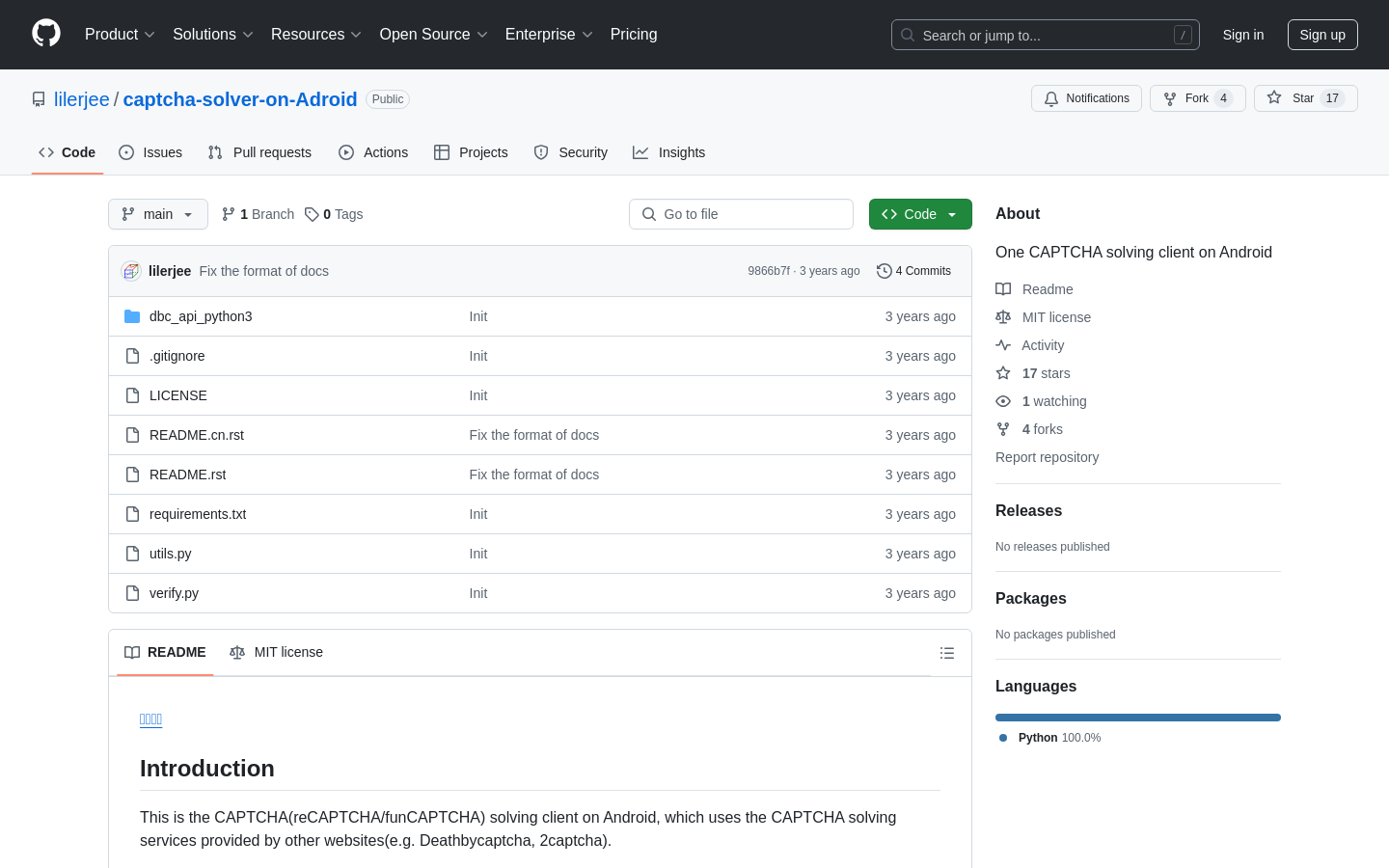Viewport: 1389px width, 868px height.
Task: Click the Go to file search field
Action: 741,214
